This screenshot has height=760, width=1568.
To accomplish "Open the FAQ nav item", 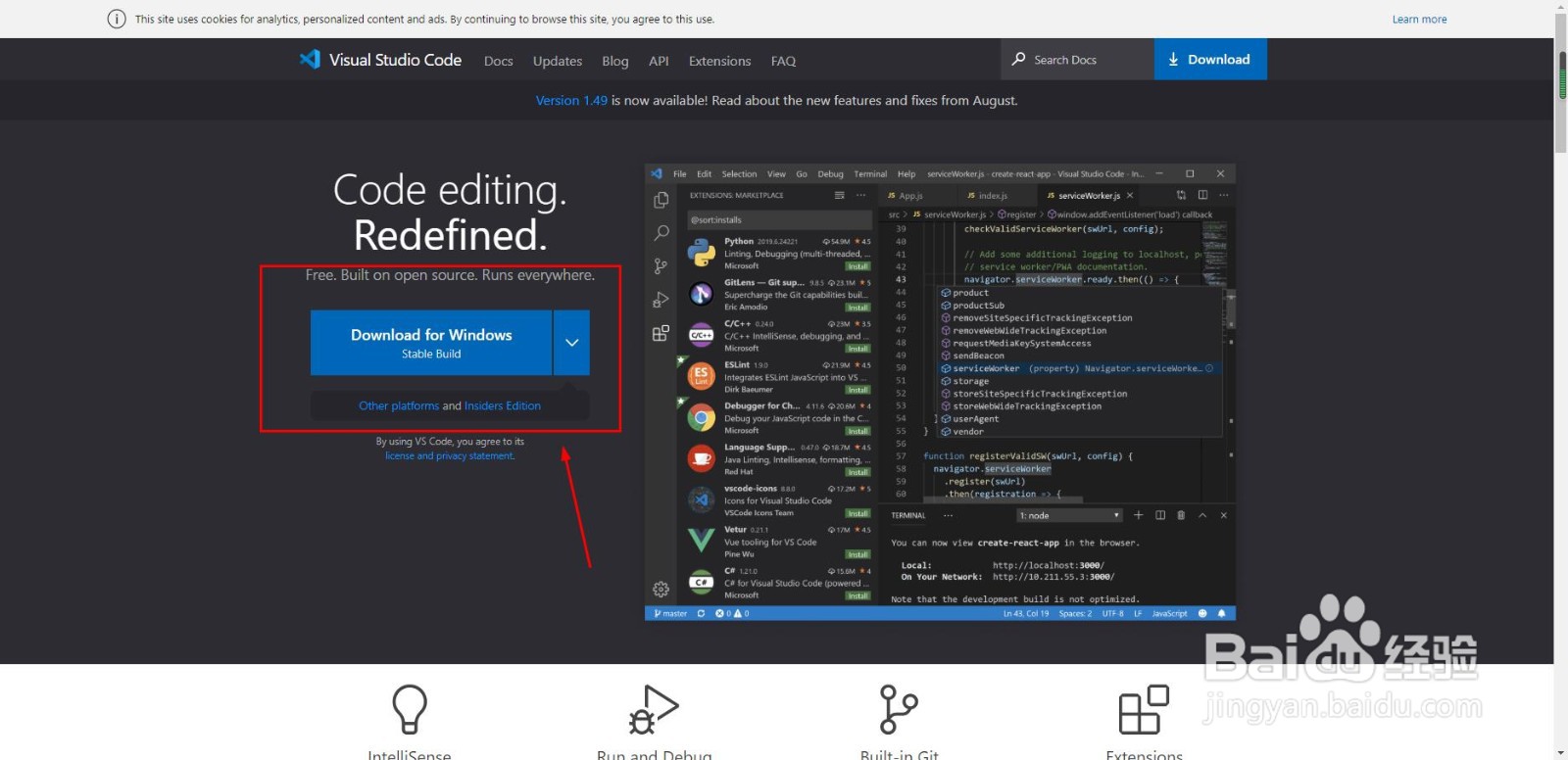I will tap(783, 61).
